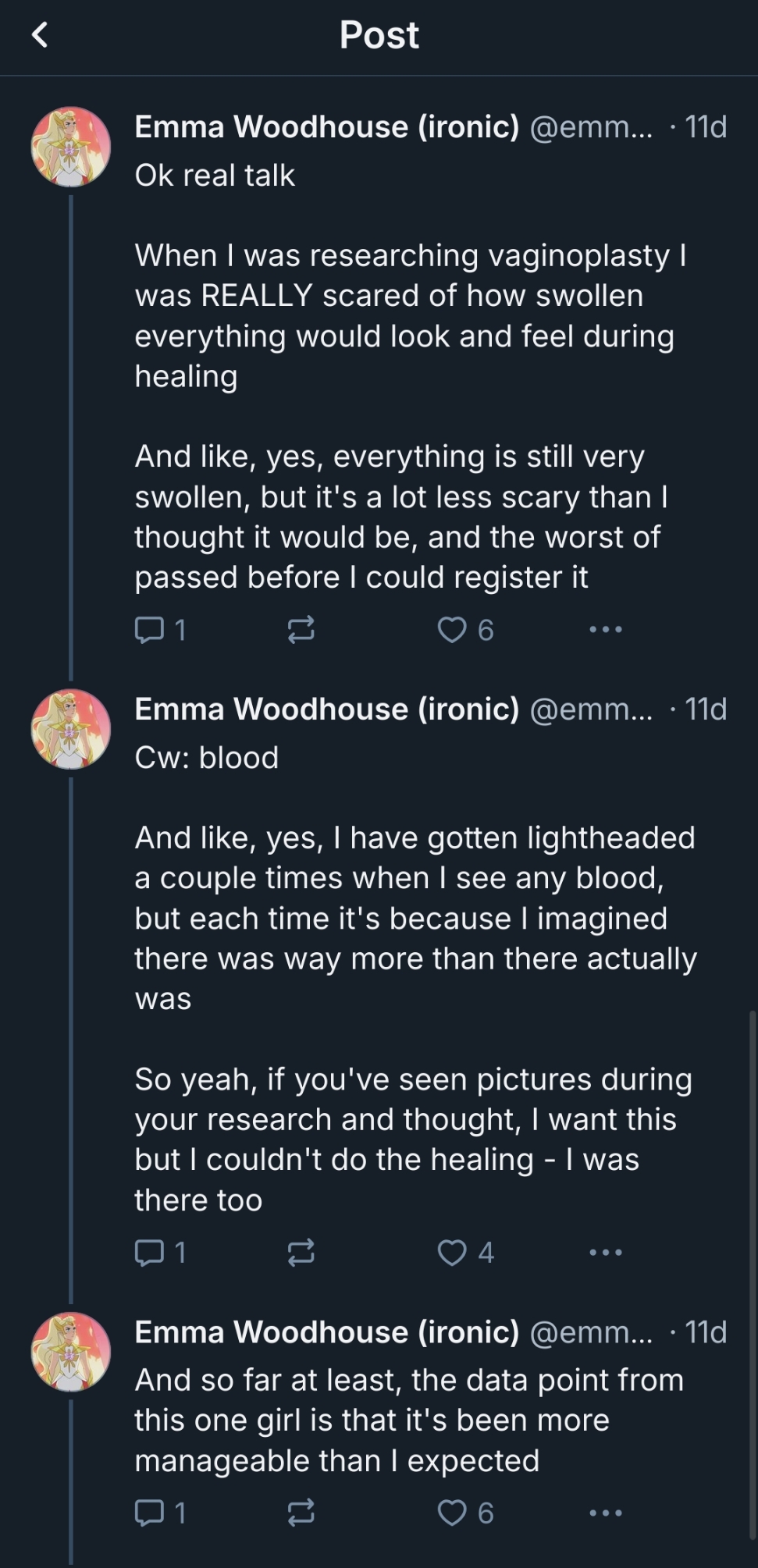Screen dimensions: 758x1568
Task: Open first post's profile avatar
Action: [70, 147]
